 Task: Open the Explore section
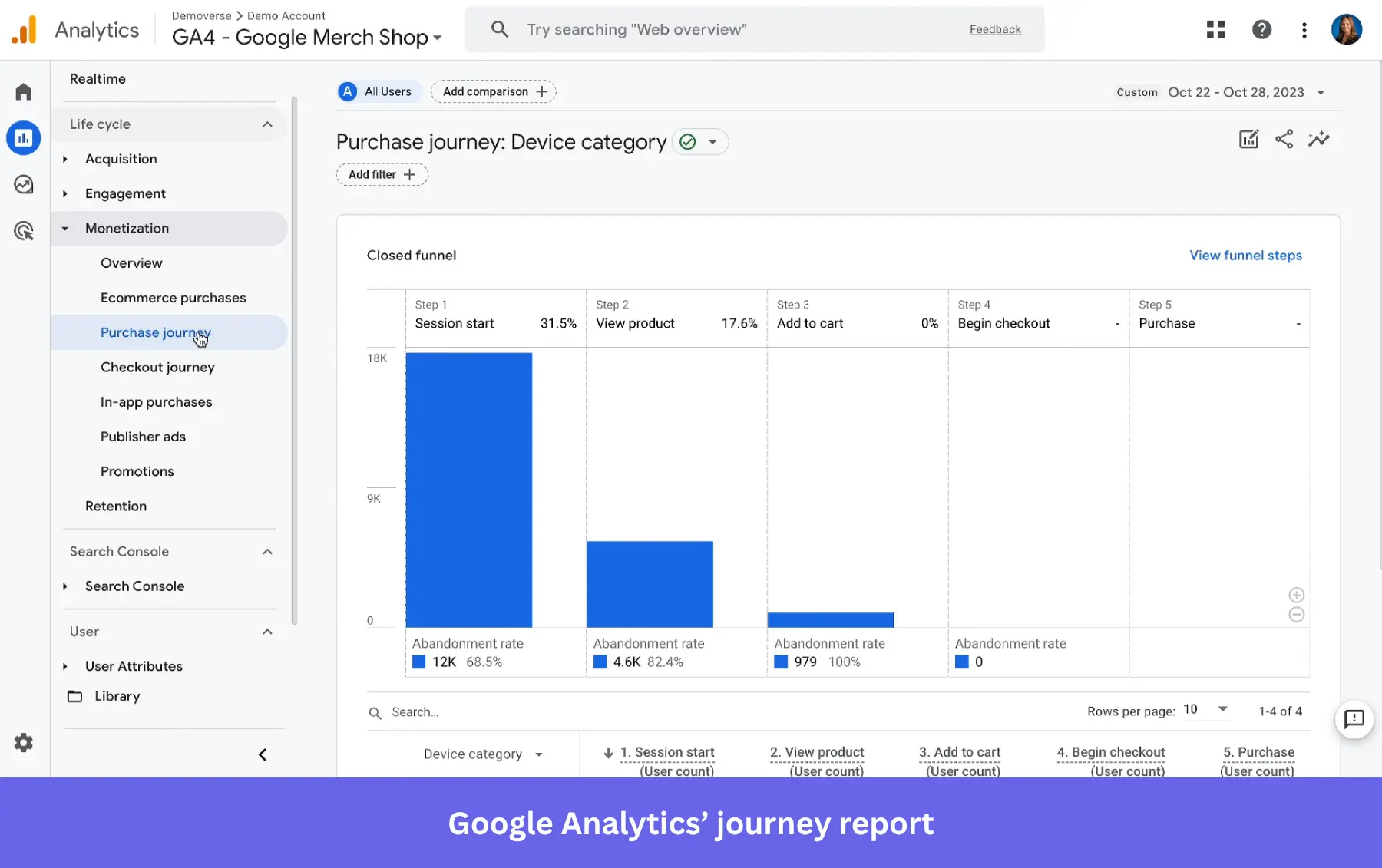click(24, 184)
